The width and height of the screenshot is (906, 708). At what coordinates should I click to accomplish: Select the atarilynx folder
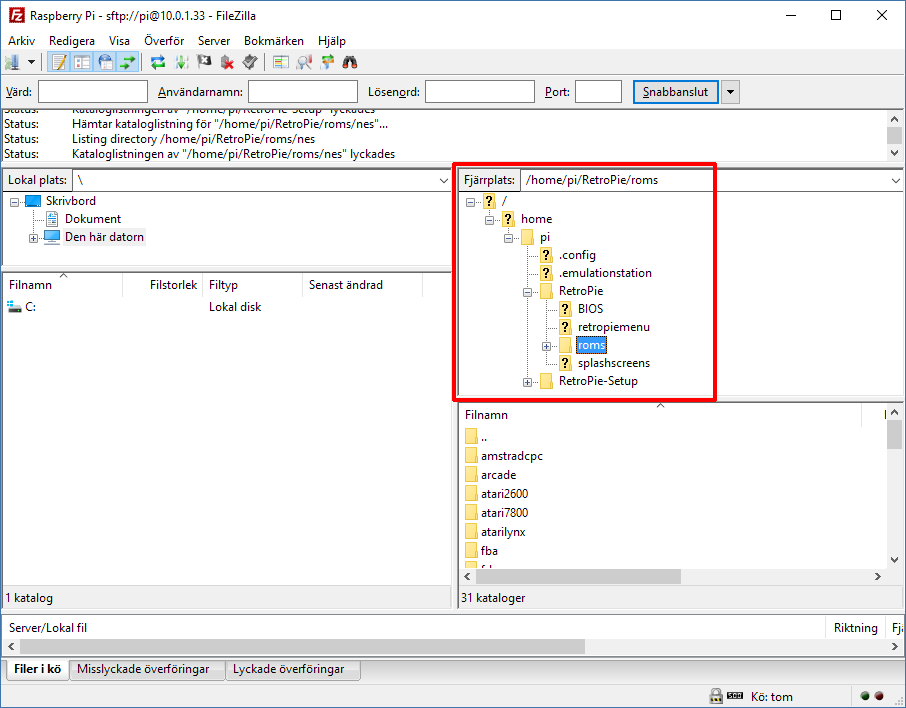(503, 532)
